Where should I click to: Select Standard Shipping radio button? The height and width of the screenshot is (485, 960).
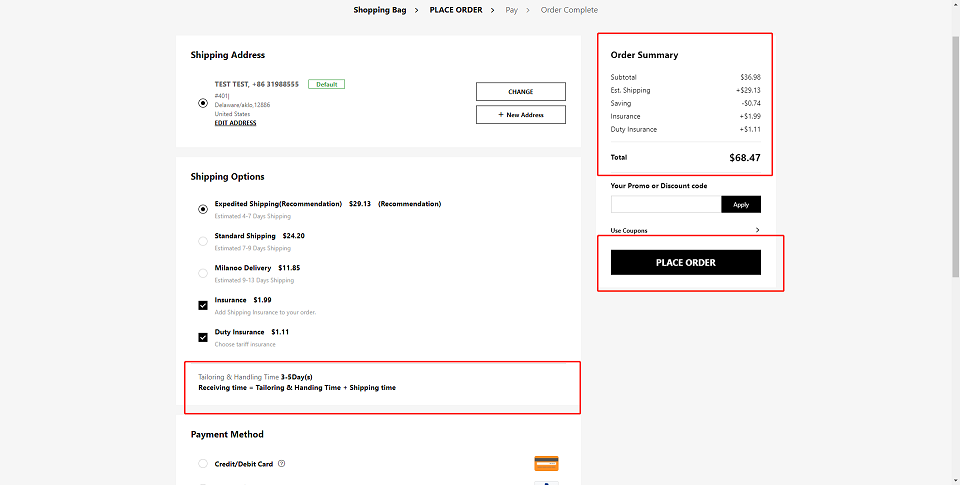(203, 241)
